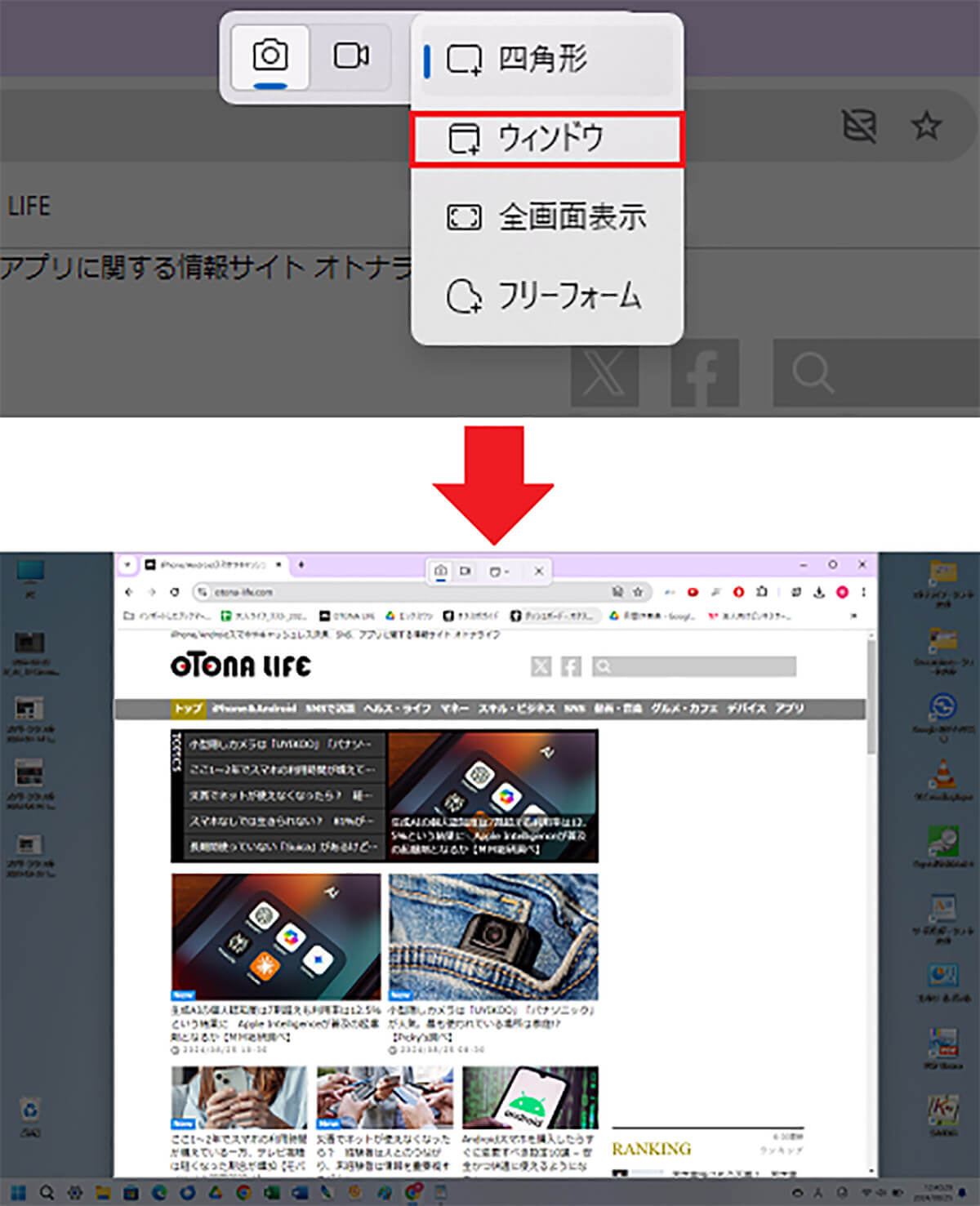This screenshot has width=980, height=1206.
Task: Choose the フリーフォーム snip mode
Action: click(546, 296)
